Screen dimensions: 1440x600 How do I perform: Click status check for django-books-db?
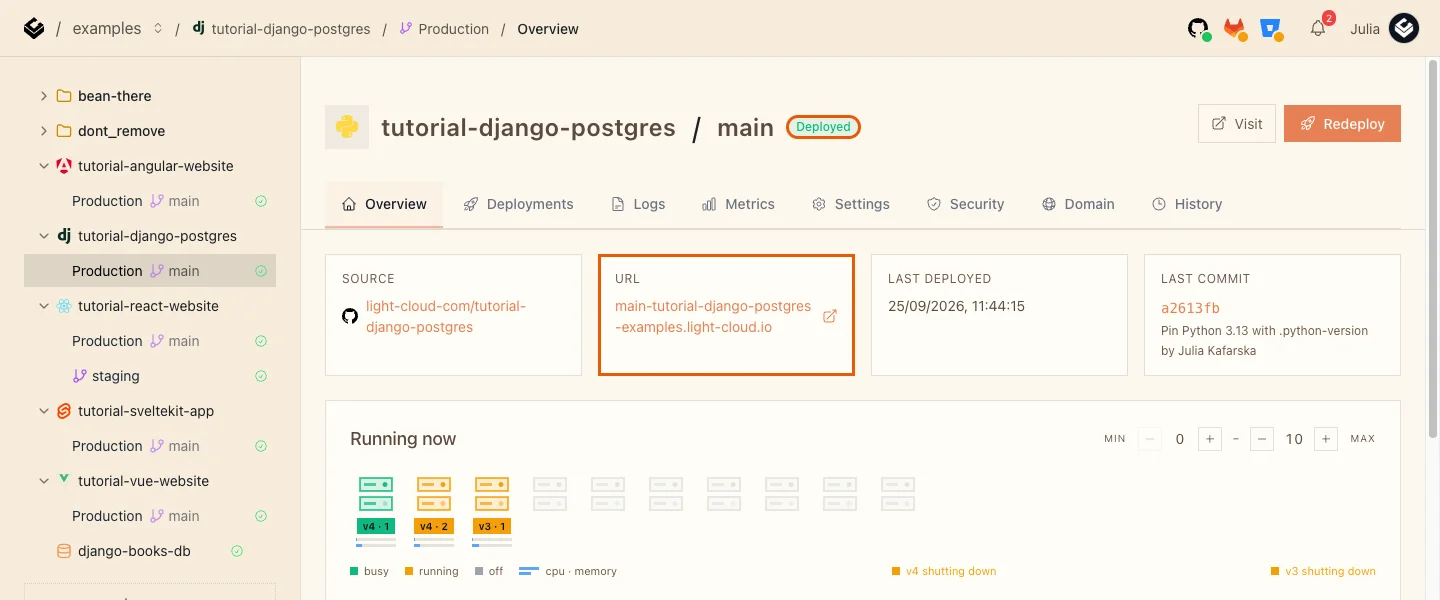click(237, 551)
